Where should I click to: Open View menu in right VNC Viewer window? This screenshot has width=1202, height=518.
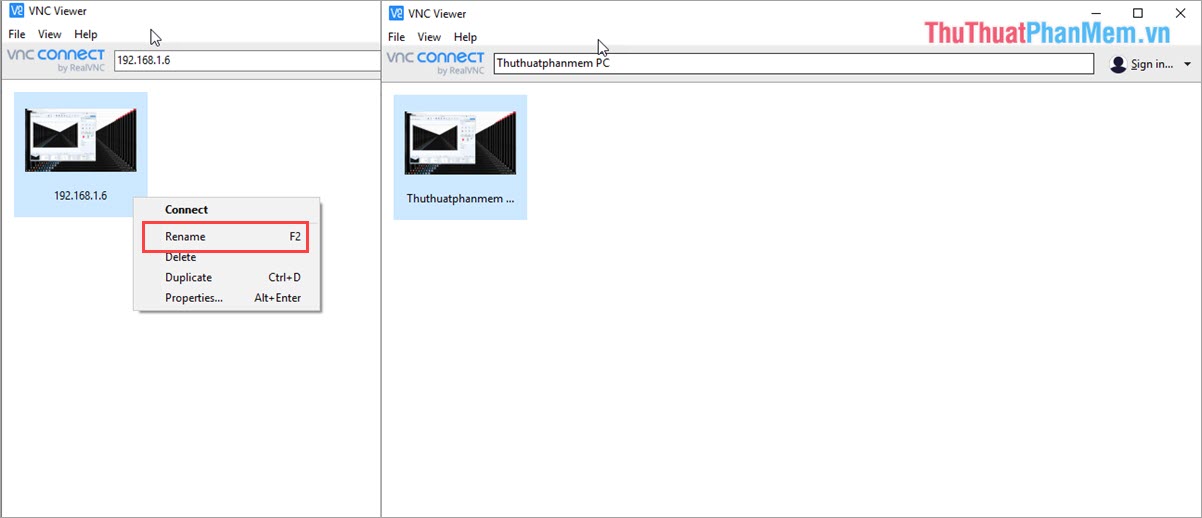tap(429, 37)
